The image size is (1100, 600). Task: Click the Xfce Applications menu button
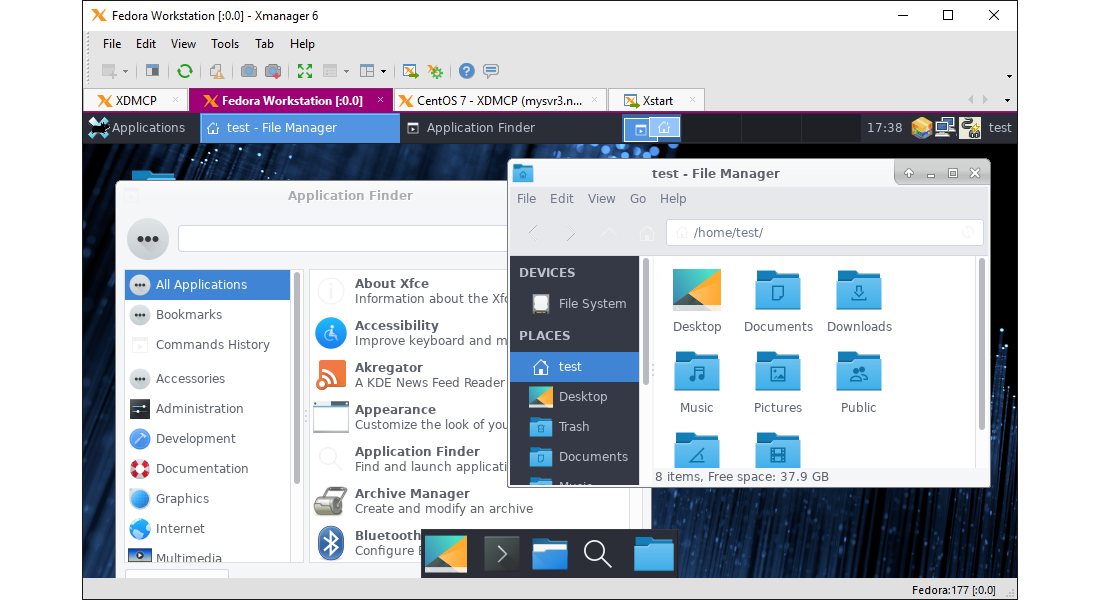pos(137,127)
